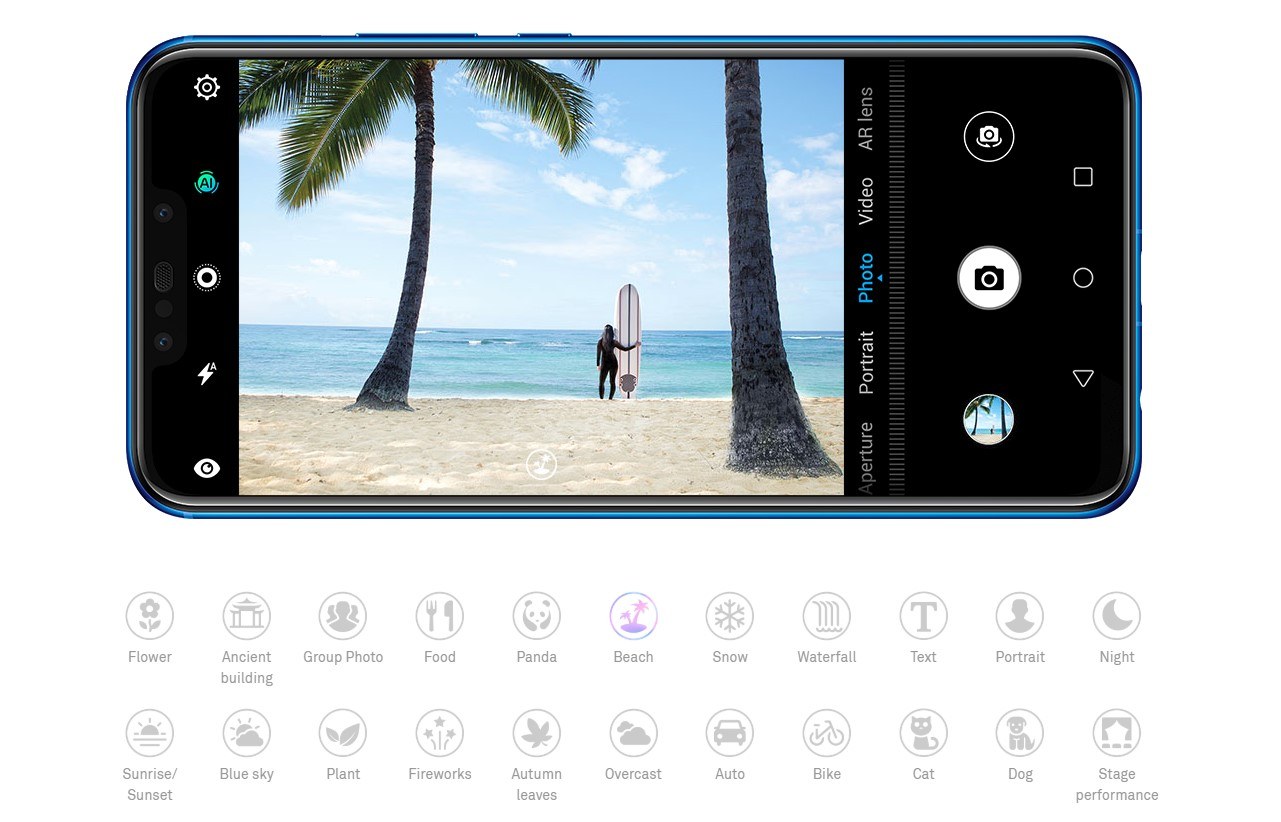Screen dimensions: 1281x822
Task: Select the Sunrise/Sunset scene icon
Action: click(x=150, y=733)
